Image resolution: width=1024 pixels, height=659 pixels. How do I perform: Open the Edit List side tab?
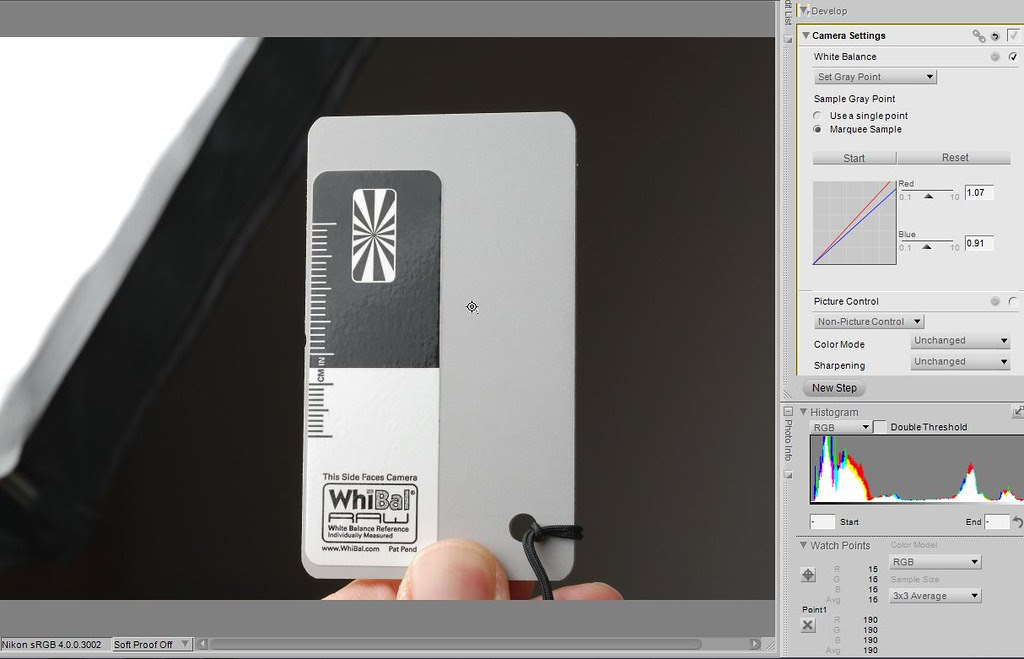click(x=788, y=13)
